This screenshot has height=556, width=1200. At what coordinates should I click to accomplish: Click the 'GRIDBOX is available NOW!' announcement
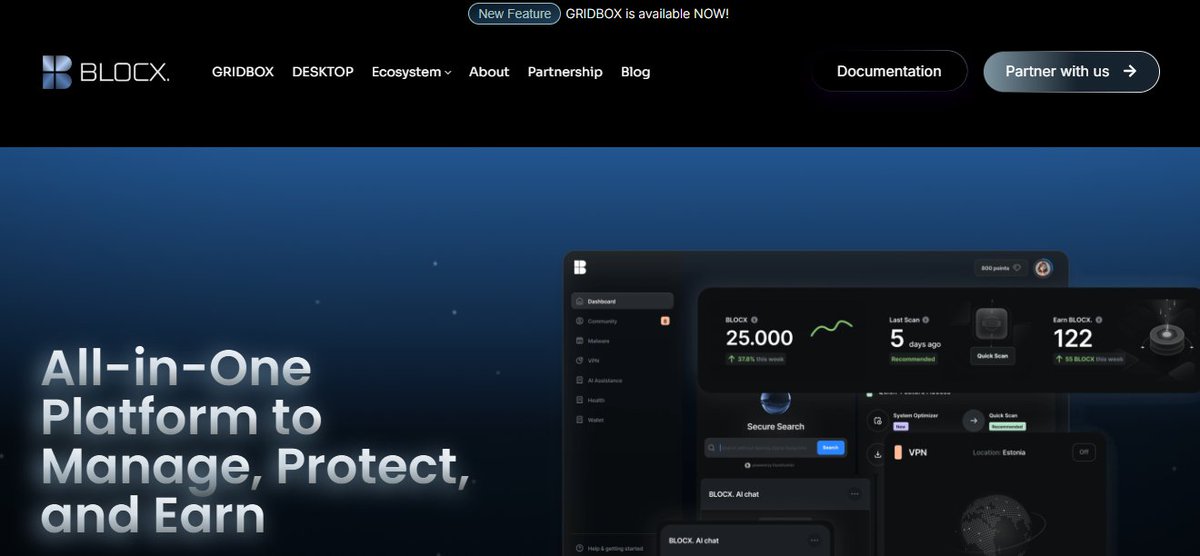pyautogui.click(x=647, y=14)
